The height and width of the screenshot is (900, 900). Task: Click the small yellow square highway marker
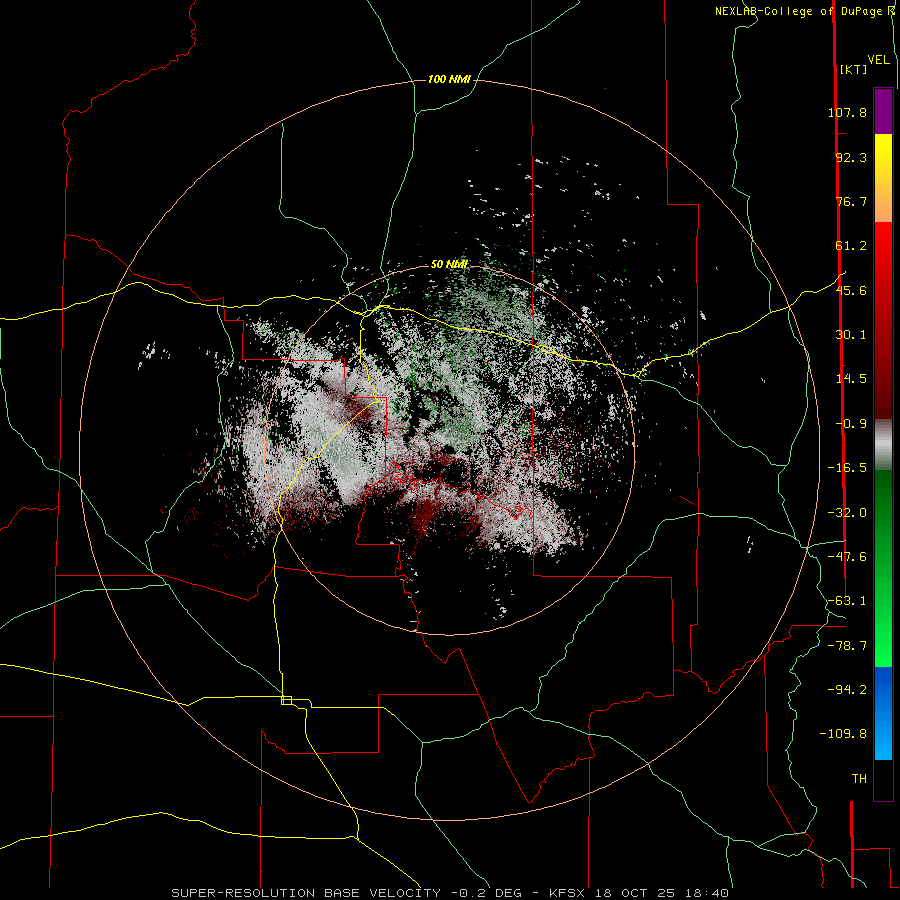pyautogui.click(x=286, y=700)
